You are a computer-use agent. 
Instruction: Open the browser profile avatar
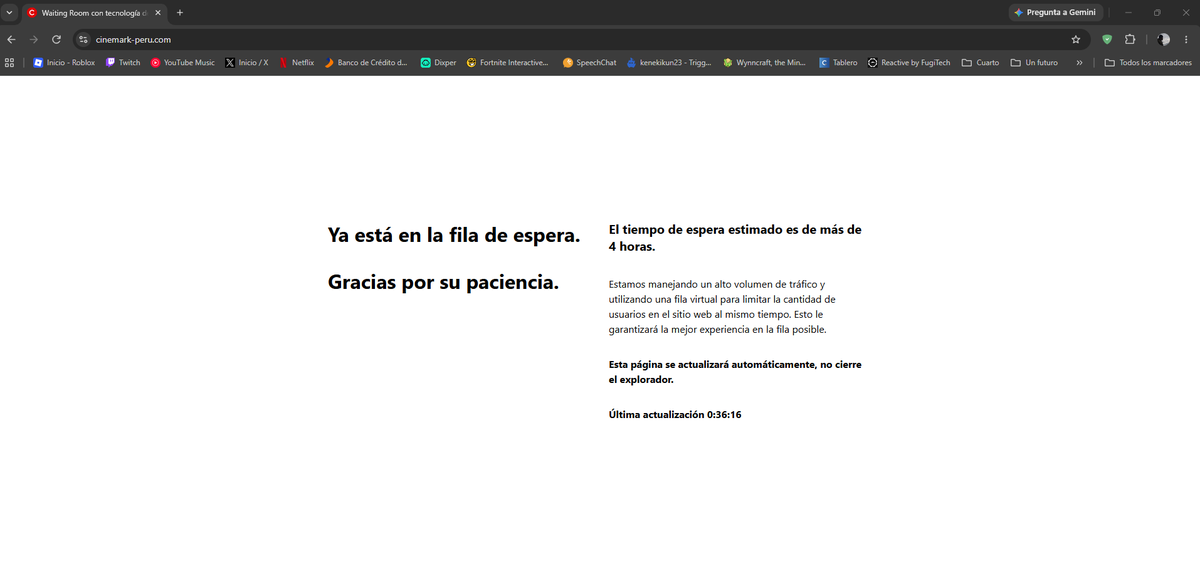pos(1163,39)
